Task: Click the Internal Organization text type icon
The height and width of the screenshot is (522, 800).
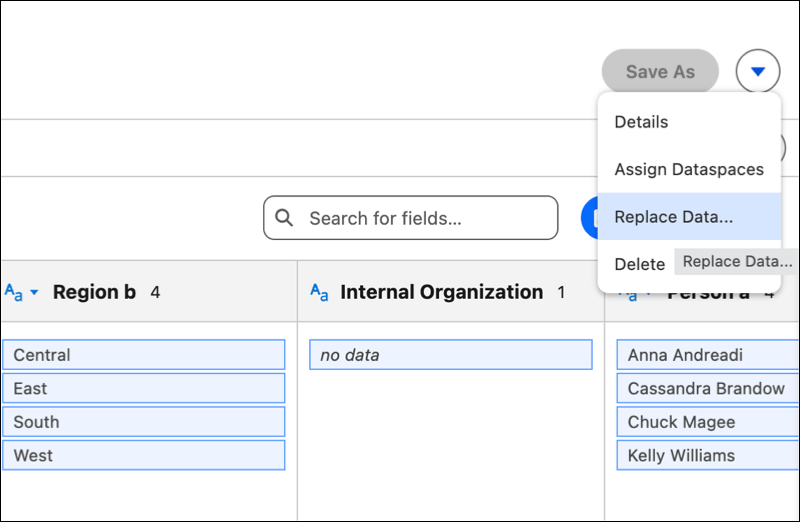Action: tap(319, 292)
